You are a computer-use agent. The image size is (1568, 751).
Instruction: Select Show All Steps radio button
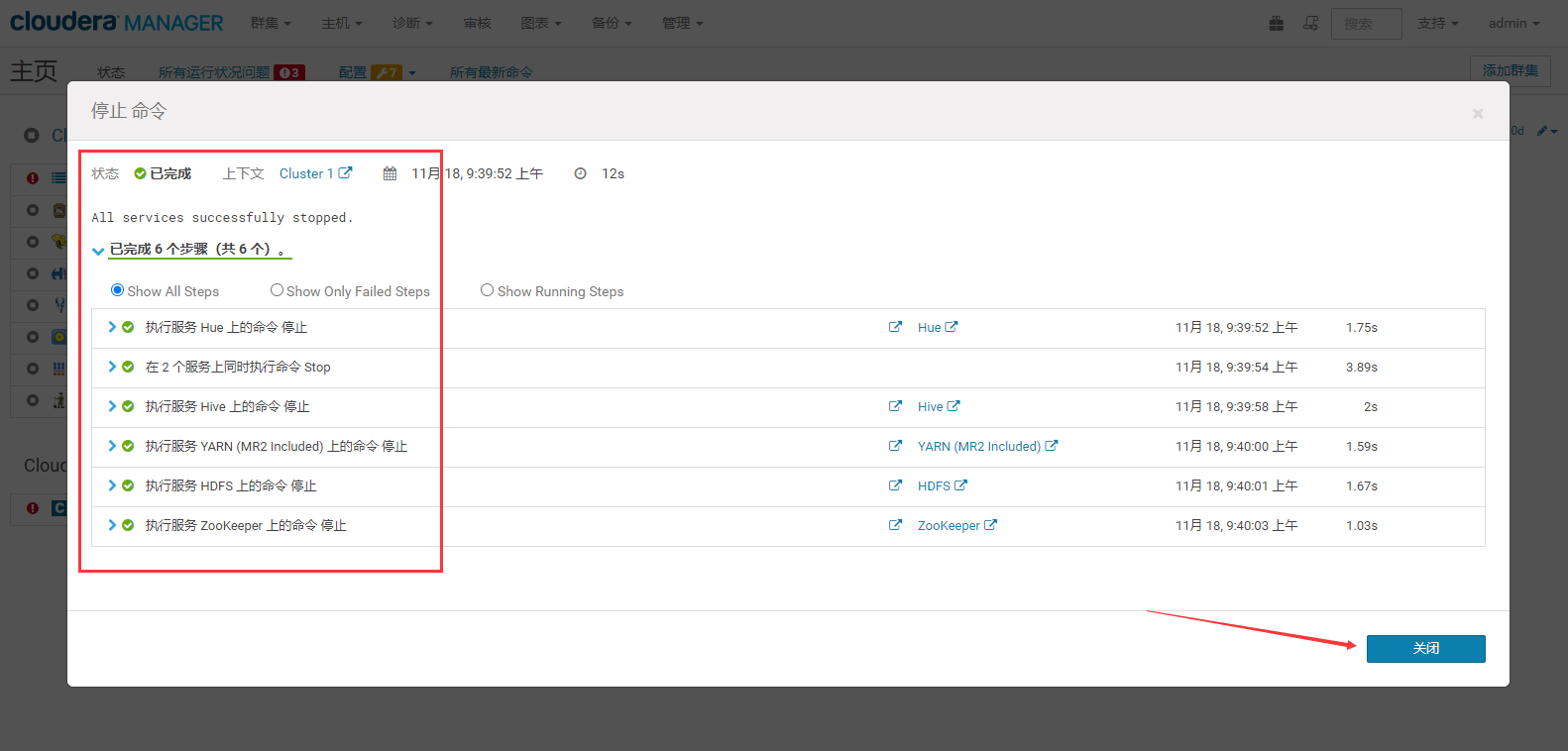point(118,290)
